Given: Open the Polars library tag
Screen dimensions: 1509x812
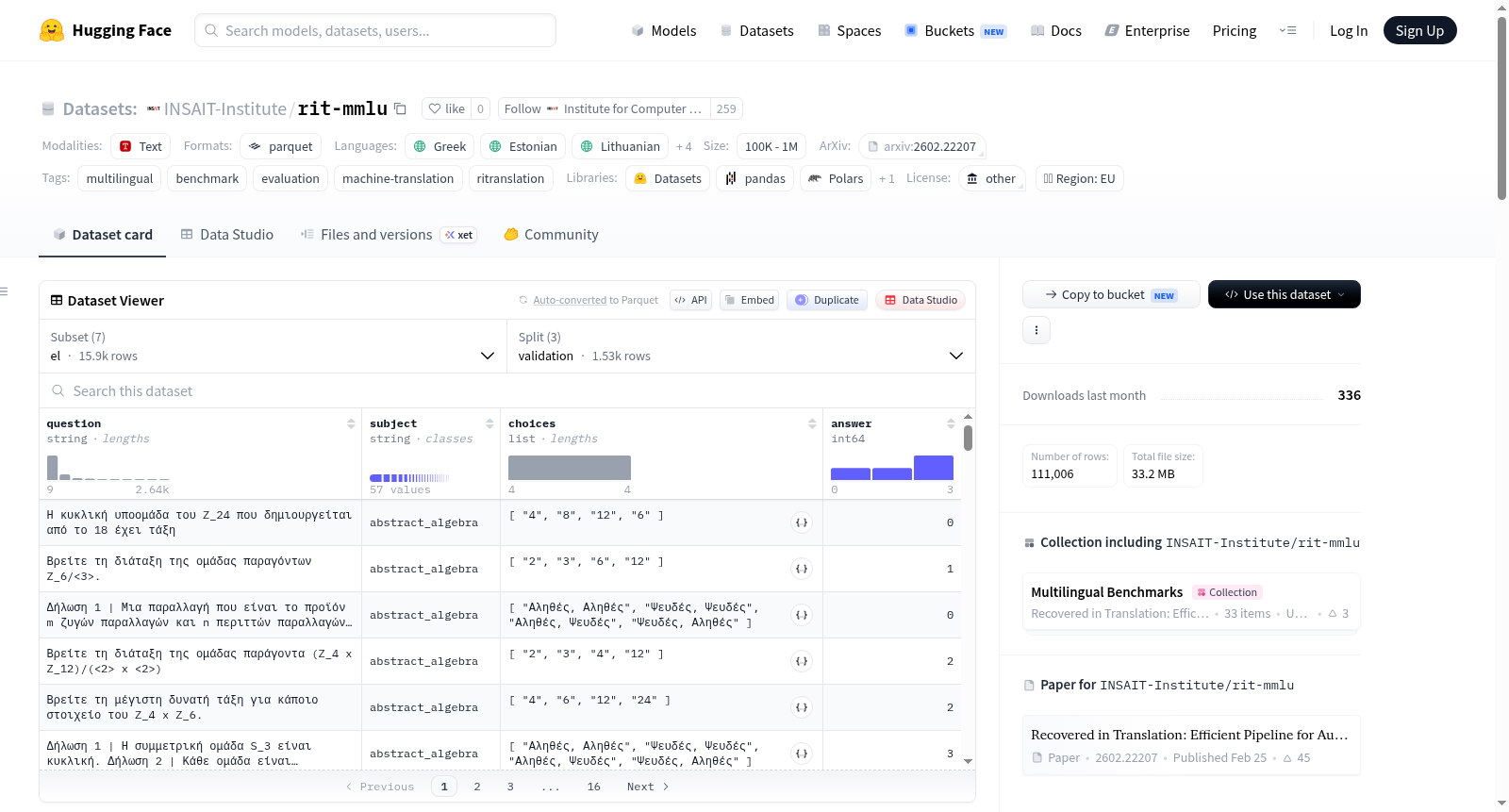Looking at the screenshot, I should [x=837, y=178].
